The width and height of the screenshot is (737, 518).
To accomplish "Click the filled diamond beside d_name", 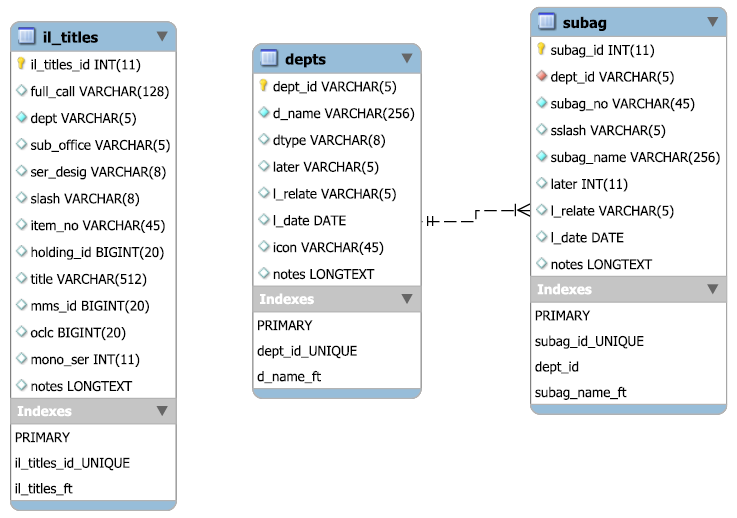I will point(264,113).
